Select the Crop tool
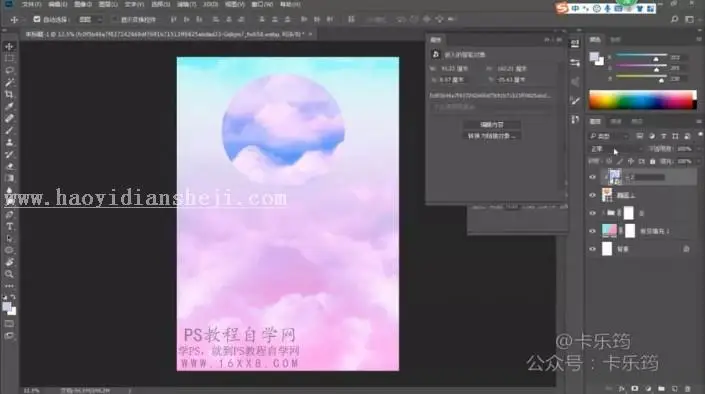Image resolution: width=705 pixels, height=394 pixels. coord(9,94)
